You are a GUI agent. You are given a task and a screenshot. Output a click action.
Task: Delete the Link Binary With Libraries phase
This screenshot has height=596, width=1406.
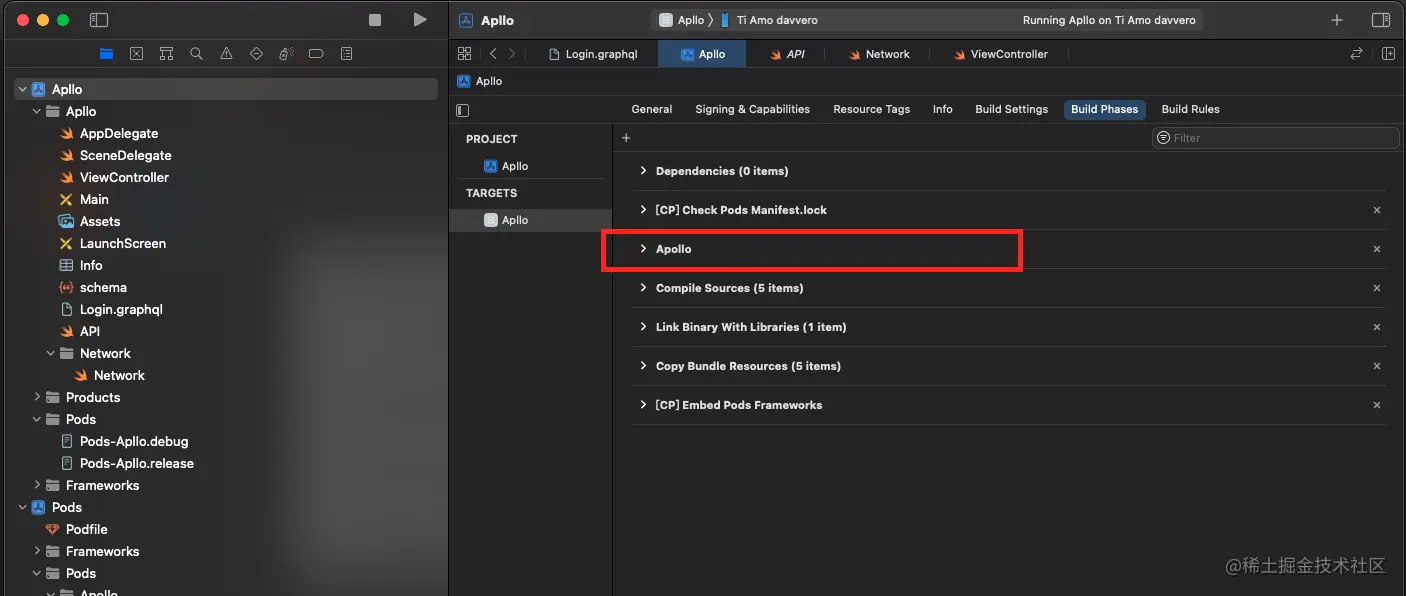(x=1377, y=327)
